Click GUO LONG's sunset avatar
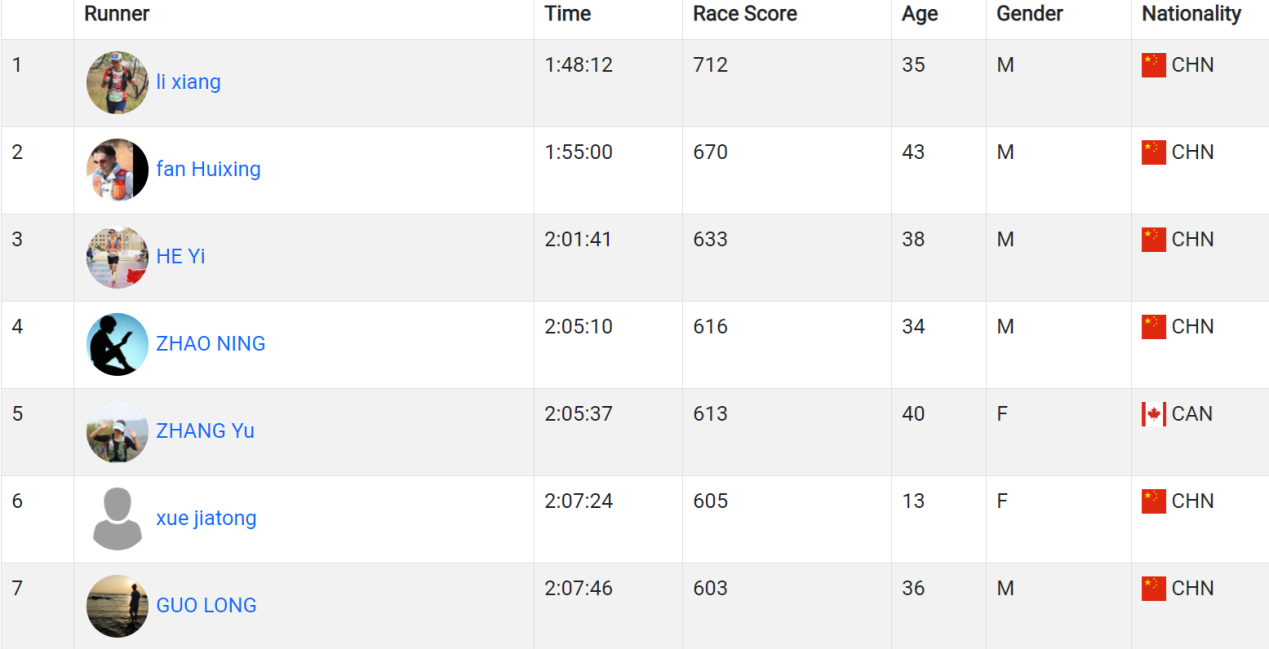The width and height of the screenshot is (1269, 649). click(x=117, y=605)
